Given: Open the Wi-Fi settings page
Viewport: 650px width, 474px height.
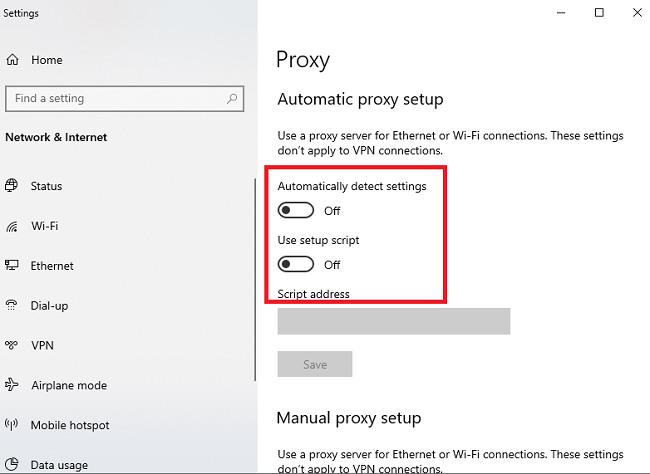Looking at the screenshot, I should pyautogui.click(x=45, y=226).
